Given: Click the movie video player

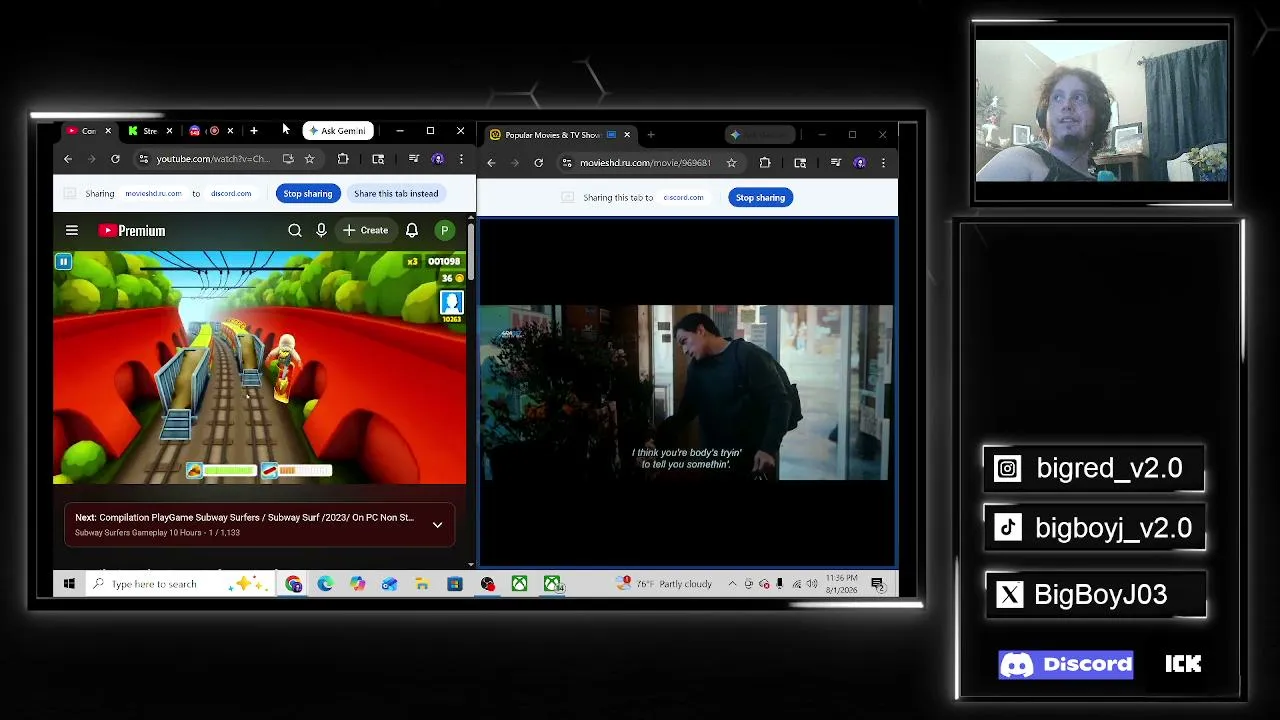Looking at the screenshot, I should 688,392.
